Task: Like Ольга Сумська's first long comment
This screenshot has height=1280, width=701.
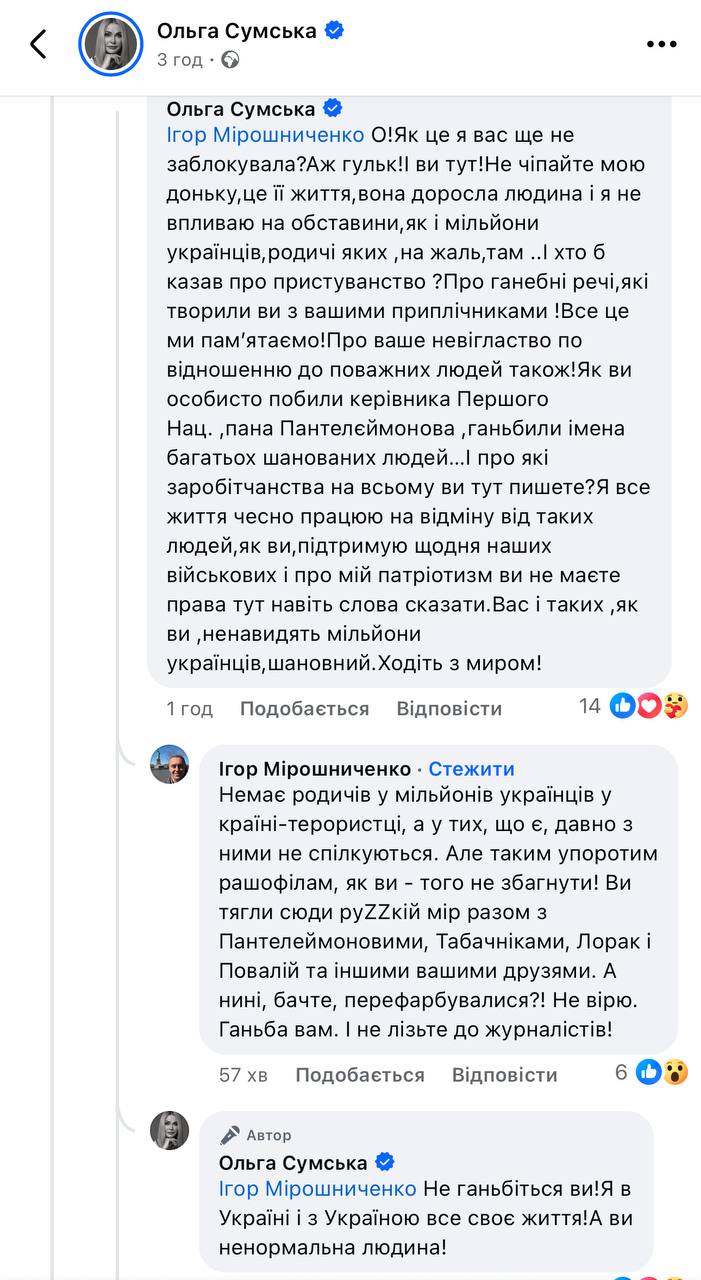Action: pos(304,709)
